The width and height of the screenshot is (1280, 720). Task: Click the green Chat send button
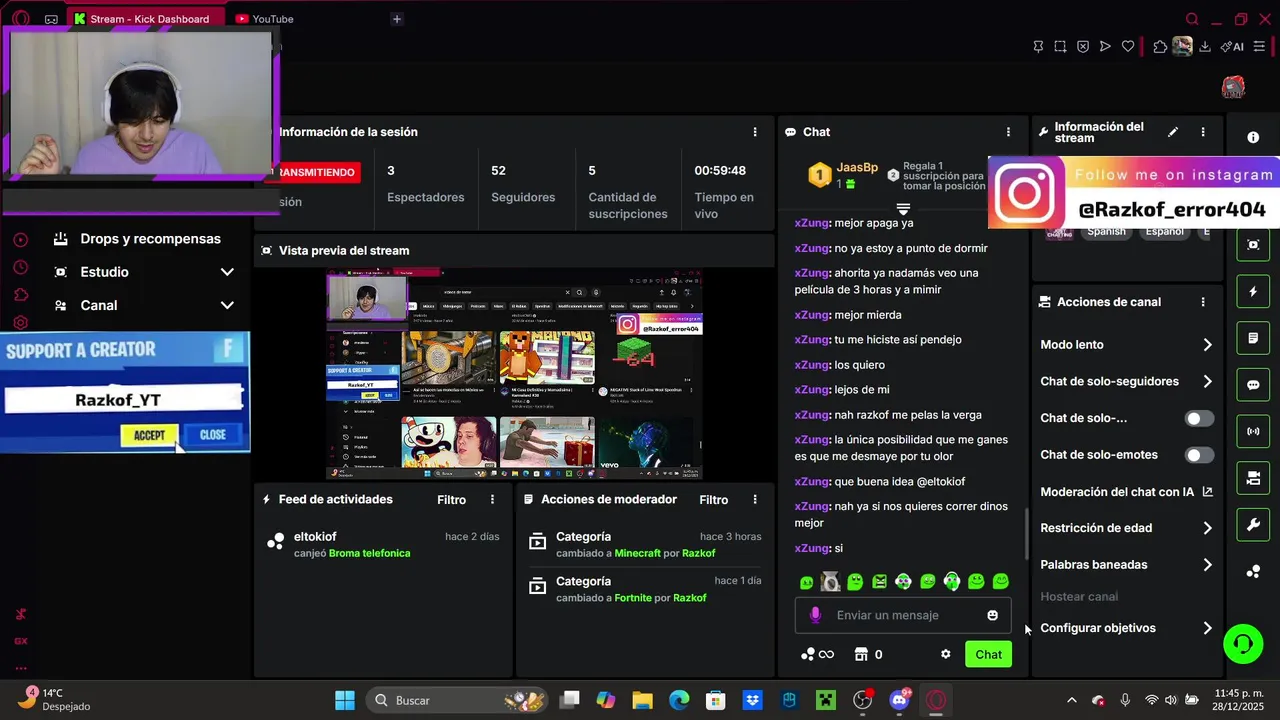pos(988,654)
